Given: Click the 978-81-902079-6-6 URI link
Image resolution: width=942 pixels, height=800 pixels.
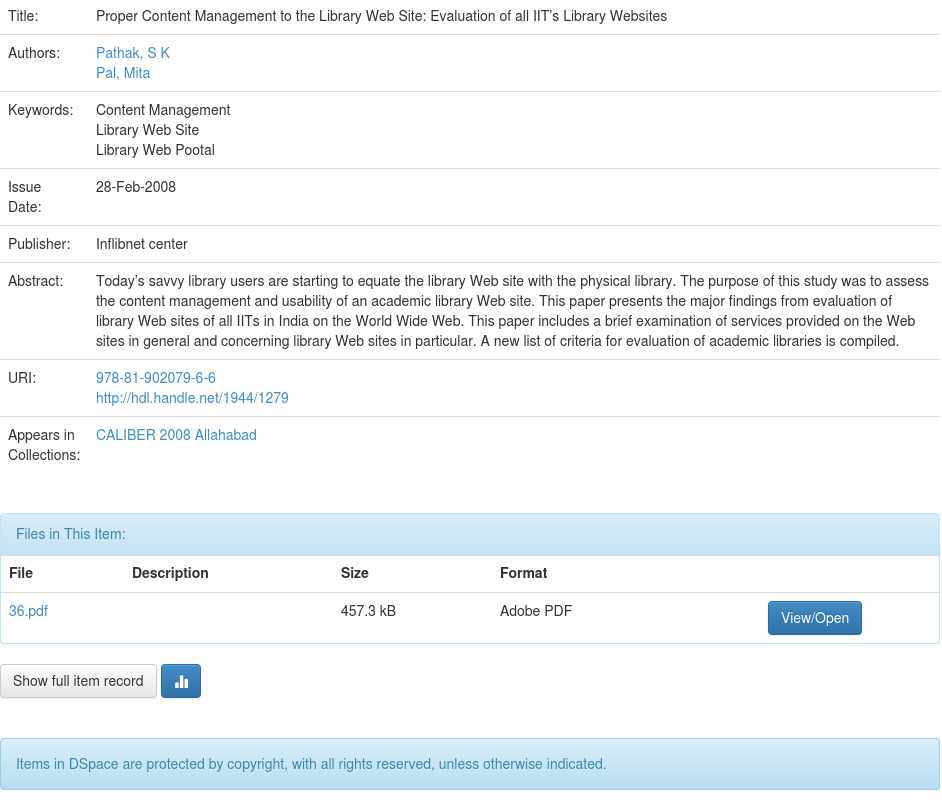Looking at the screenshot, I should (156, 378).
